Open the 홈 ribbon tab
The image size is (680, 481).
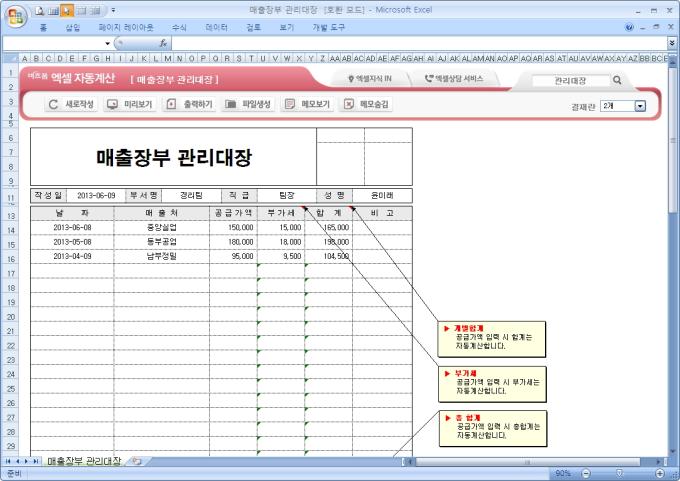click(43, 28)
